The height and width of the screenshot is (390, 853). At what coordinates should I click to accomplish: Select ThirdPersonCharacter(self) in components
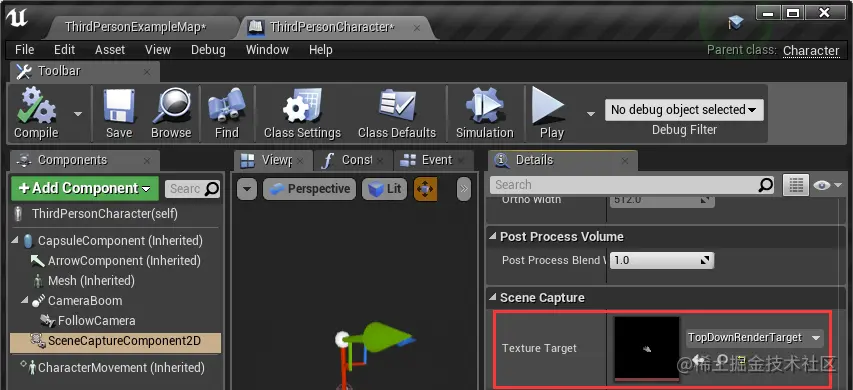click(105, 214)
